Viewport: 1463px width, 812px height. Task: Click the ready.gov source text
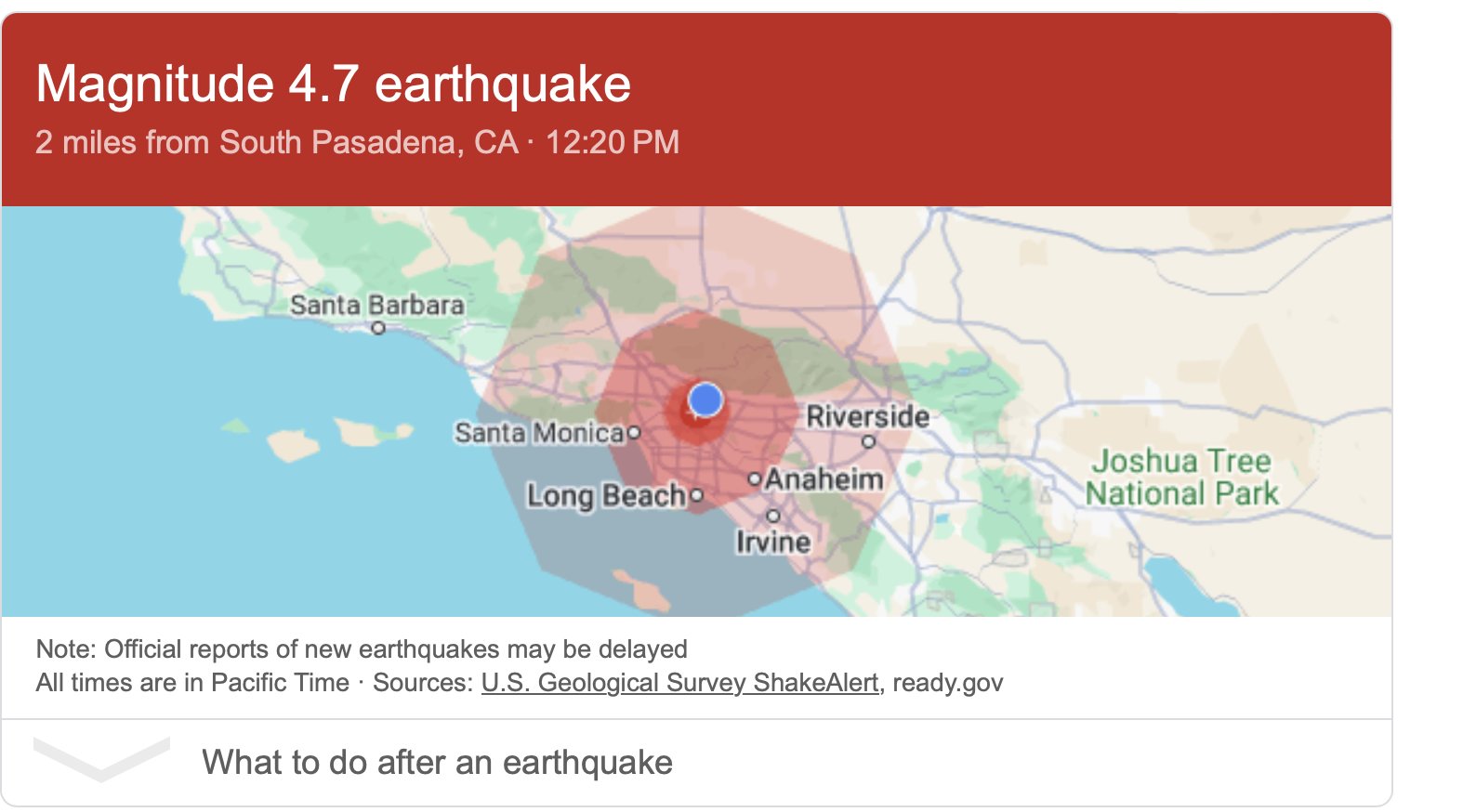pos(948,683)
